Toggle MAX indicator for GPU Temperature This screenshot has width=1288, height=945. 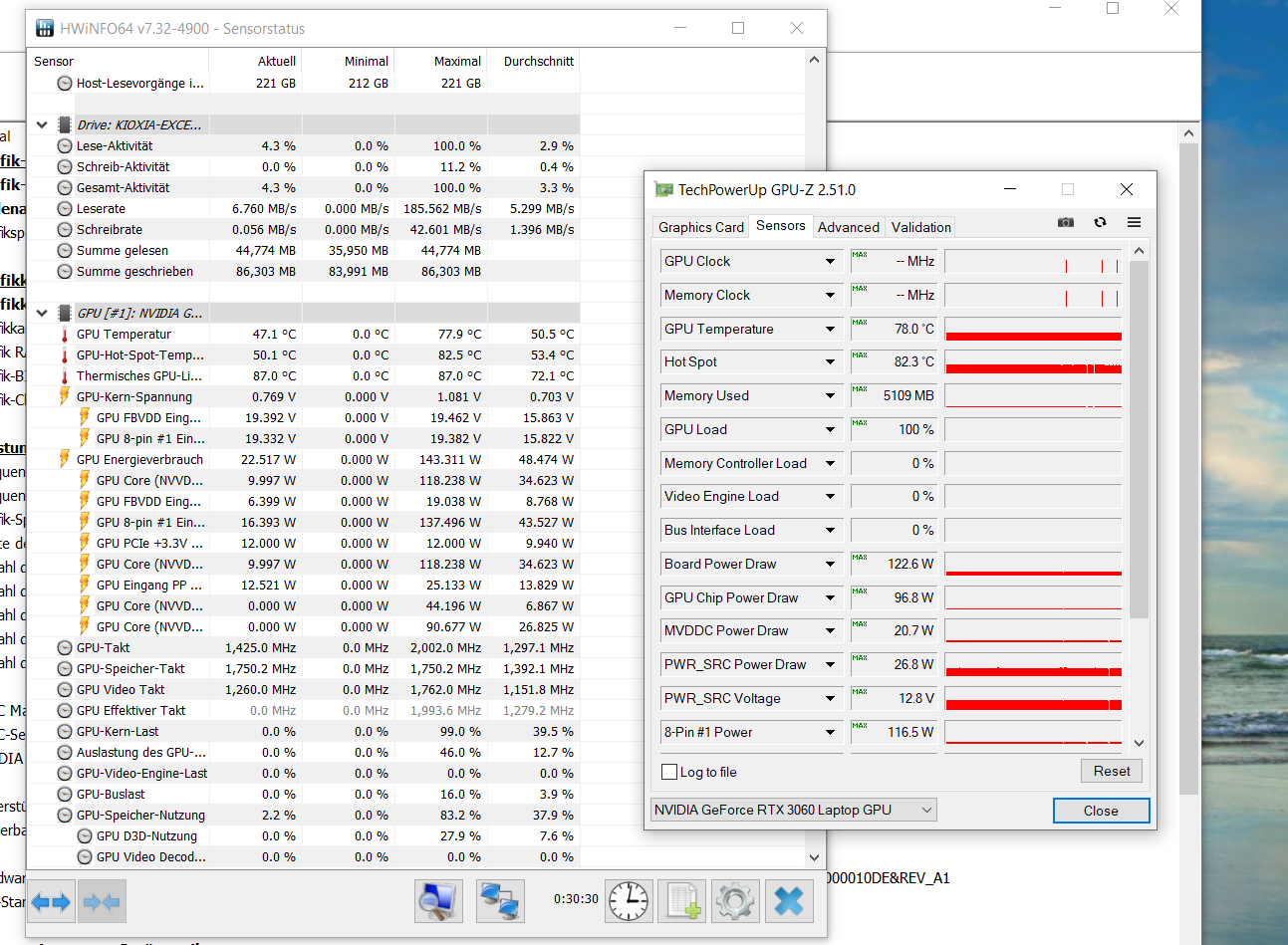(860, 323)
